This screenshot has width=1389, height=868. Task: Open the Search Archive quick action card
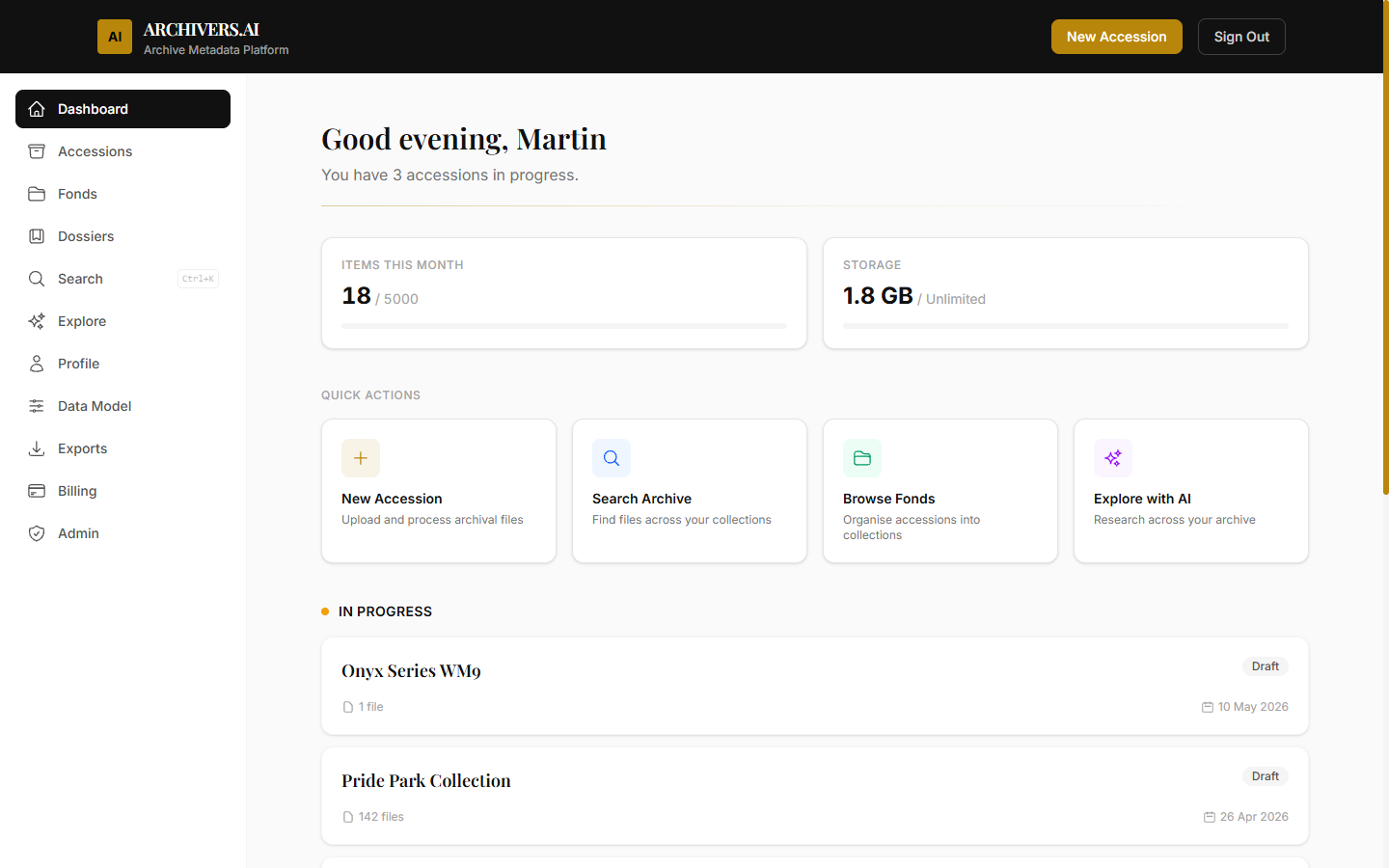(690, 491)
